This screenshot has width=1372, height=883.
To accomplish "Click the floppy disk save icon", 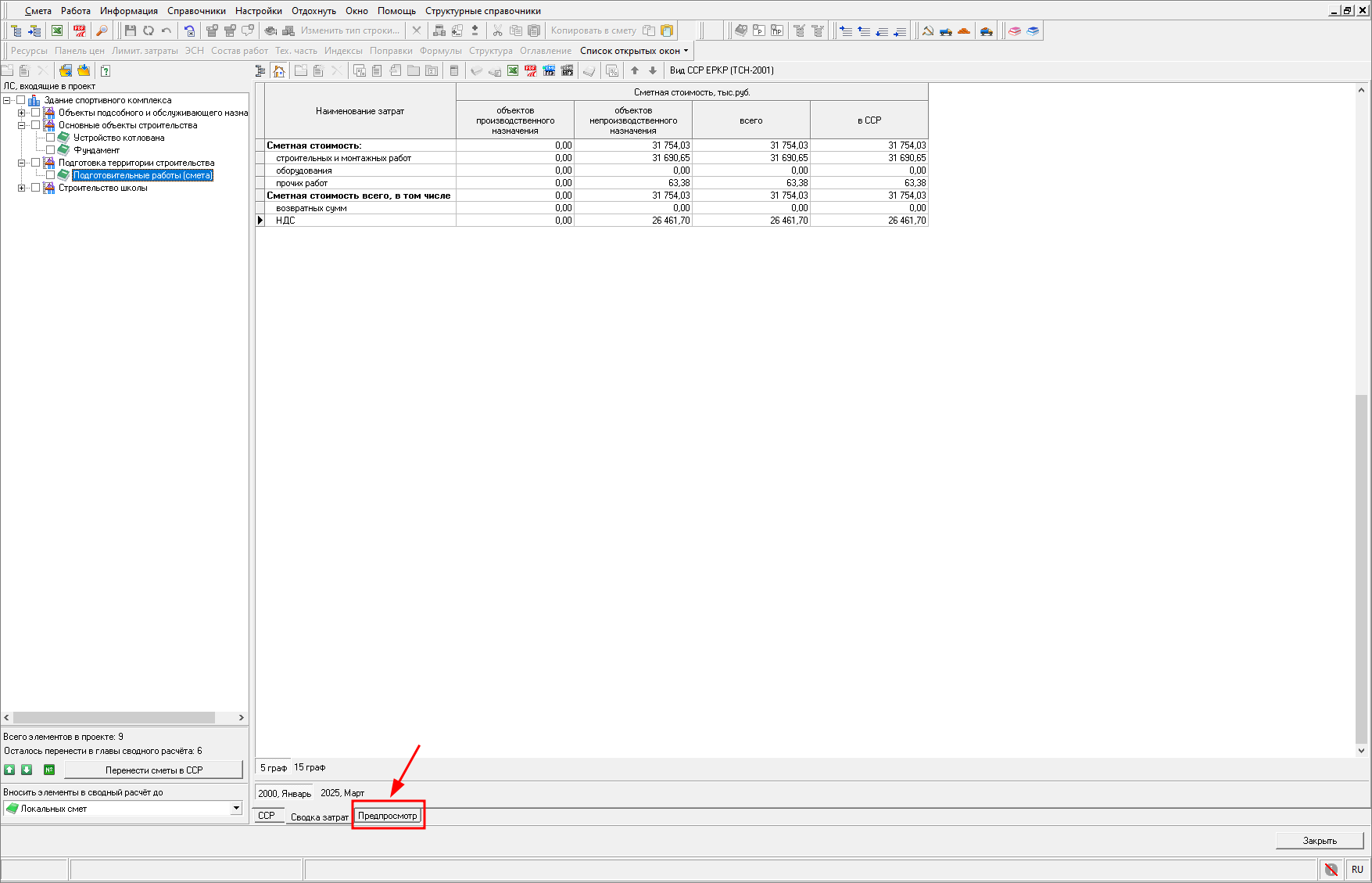I will 131,31.
